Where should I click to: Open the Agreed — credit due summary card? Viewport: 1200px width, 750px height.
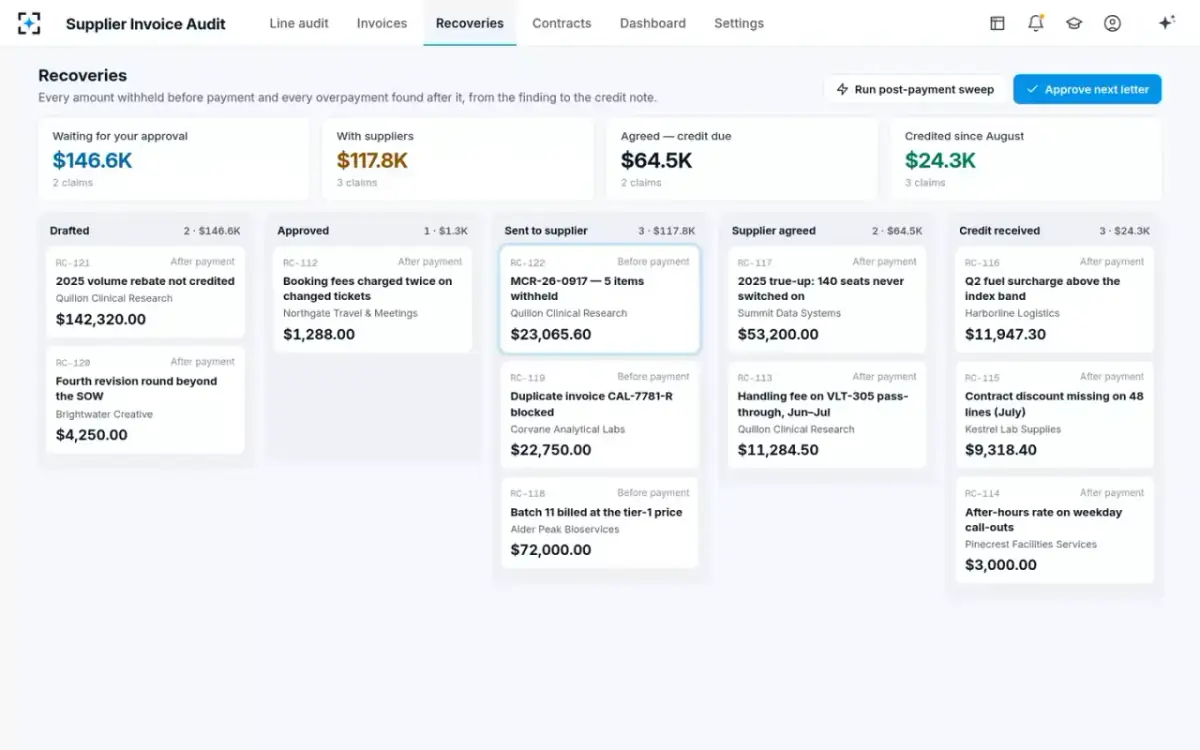point(742,159)
